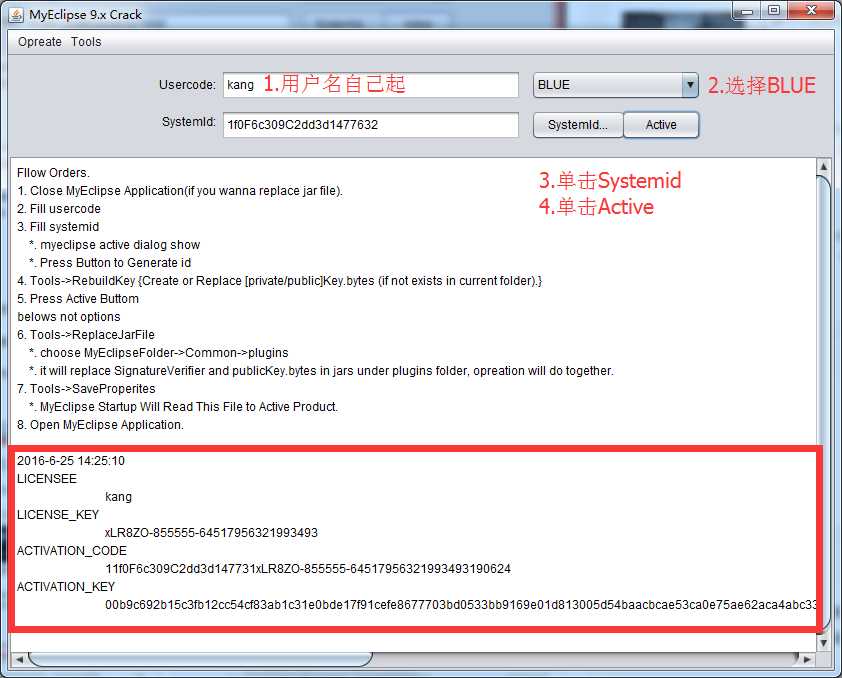Click the 'Fllow Orders.' line
Viewport: 842px width, 678px height.
(53, 173)
